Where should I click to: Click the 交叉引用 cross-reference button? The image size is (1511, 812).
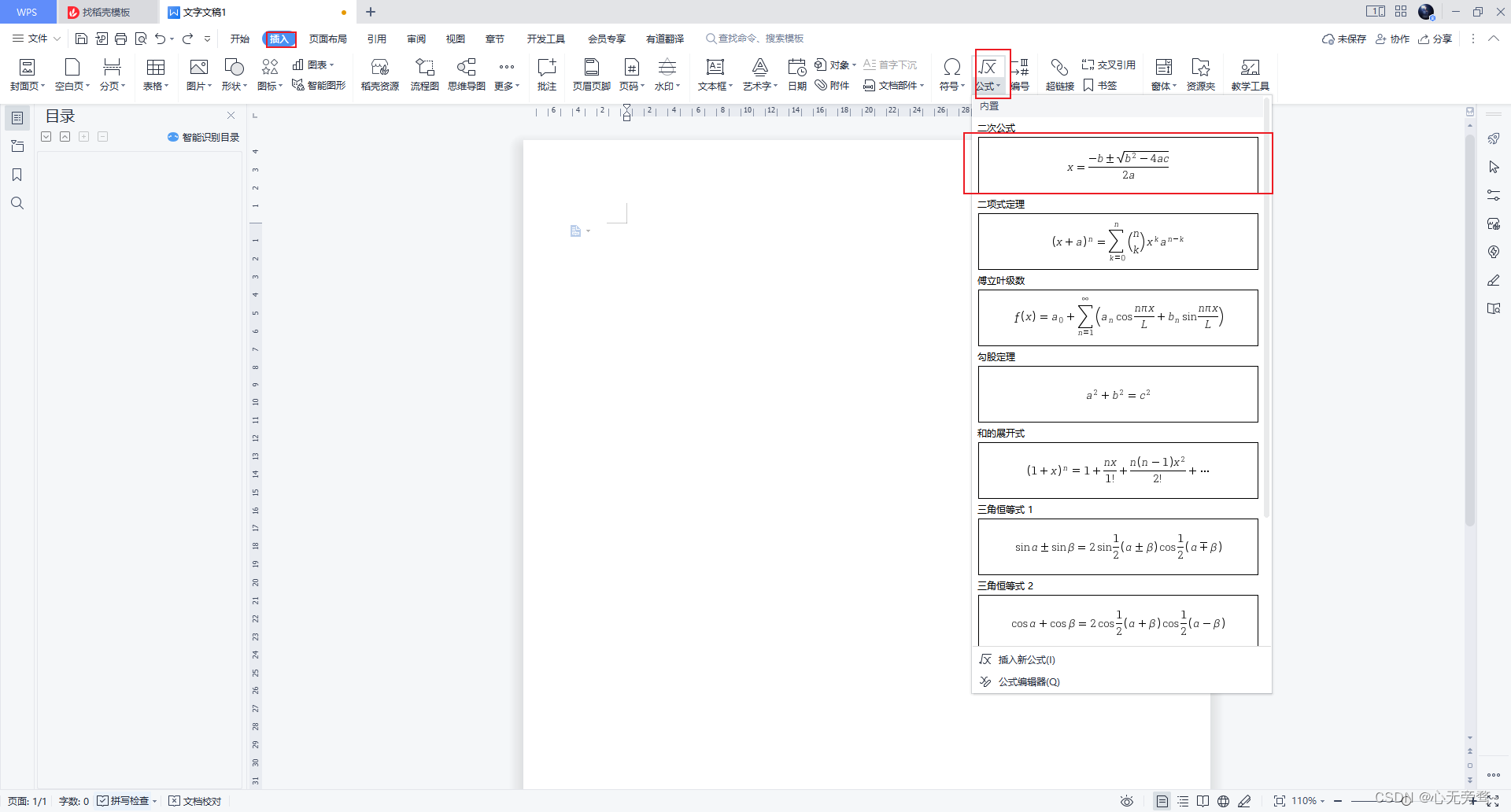pos(1109,65)
